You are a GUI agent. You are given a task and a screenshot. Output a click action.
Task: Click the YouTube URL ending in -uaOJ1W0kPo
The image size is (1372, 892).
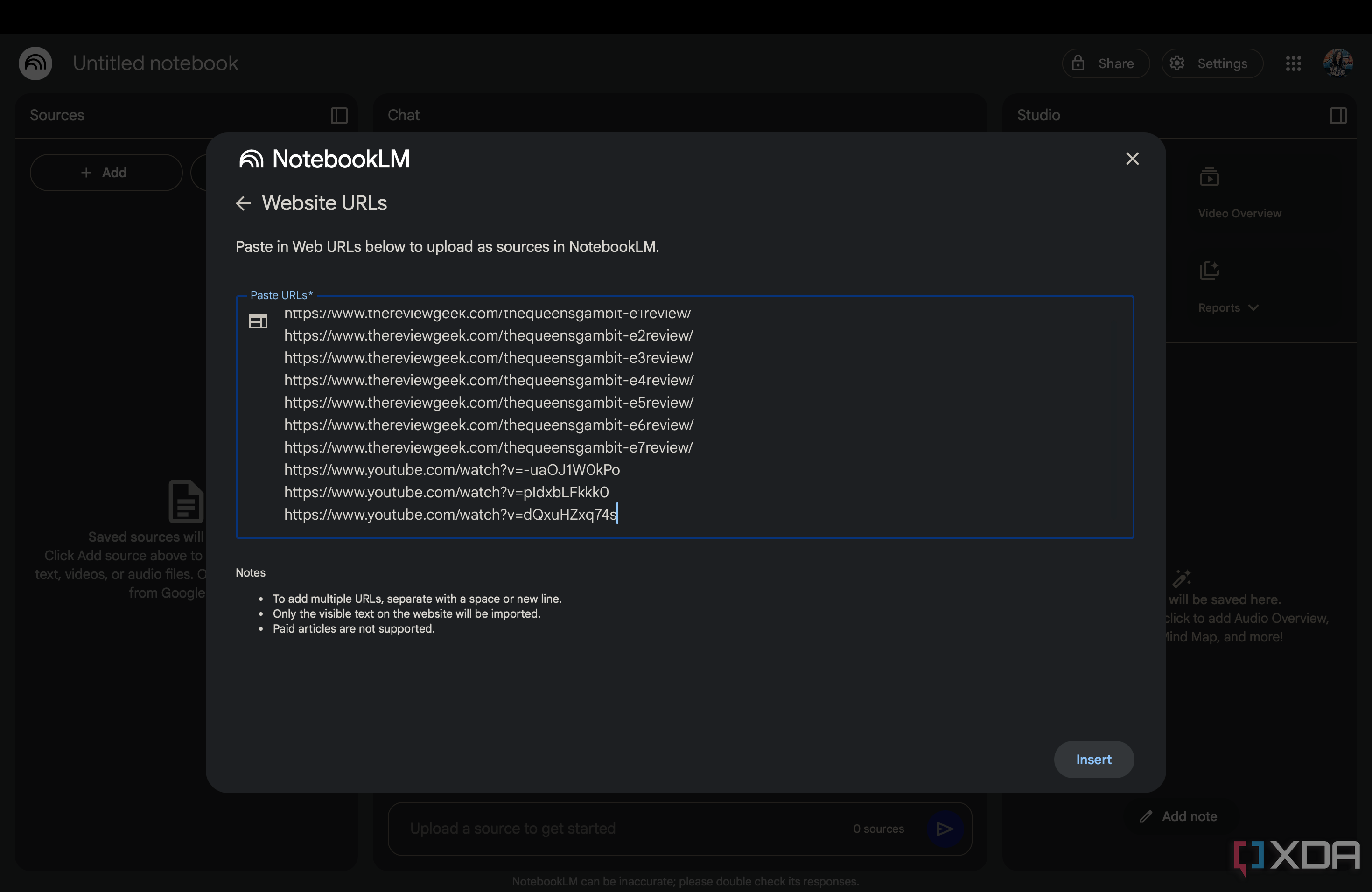(452, 470)
